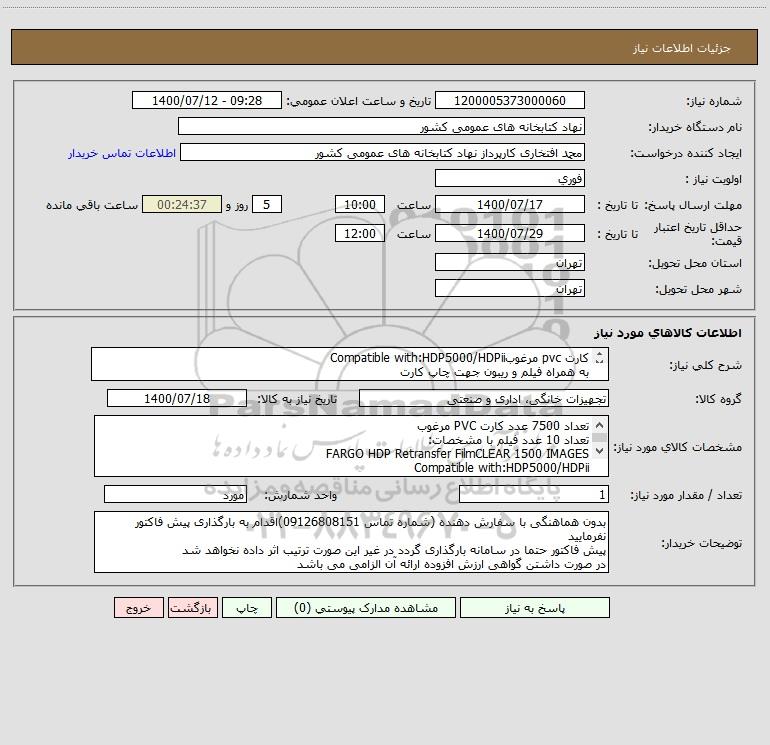Viewport: 770px width, 745px height.
Task: Click the ساعت باقی مانده label
Action: coord(92,205)
